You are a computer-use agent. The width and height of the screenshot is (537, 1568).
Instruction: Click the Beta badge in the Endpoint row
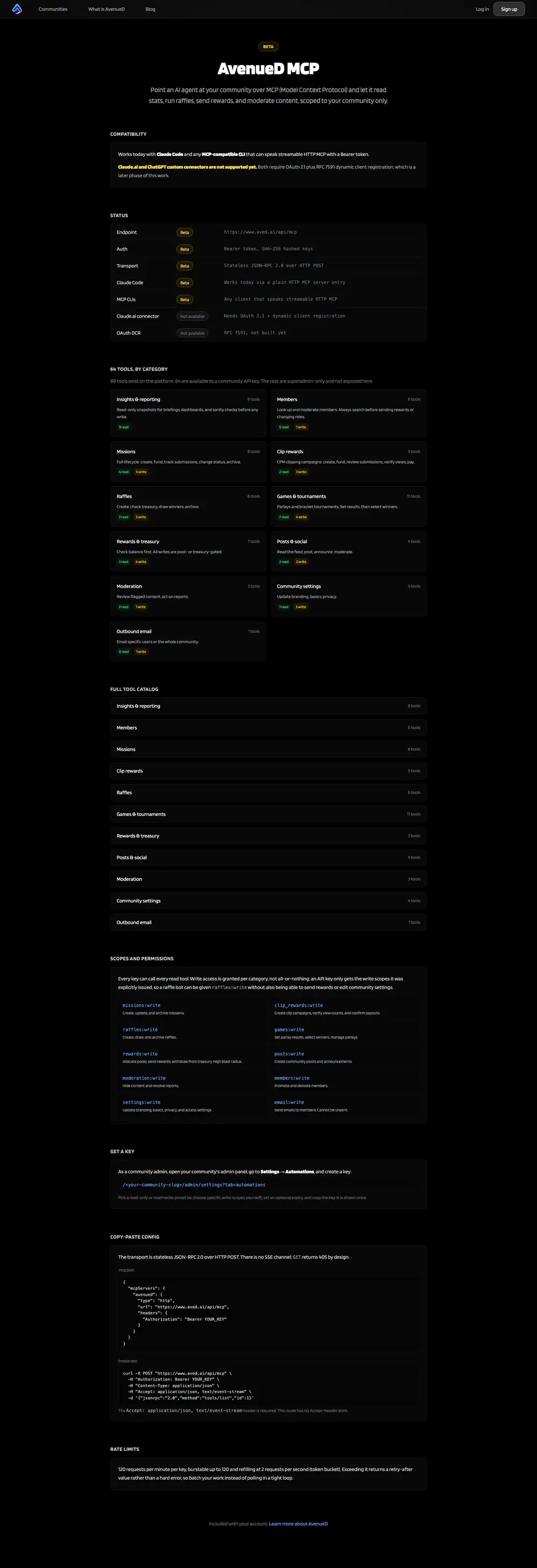point(185,233)
